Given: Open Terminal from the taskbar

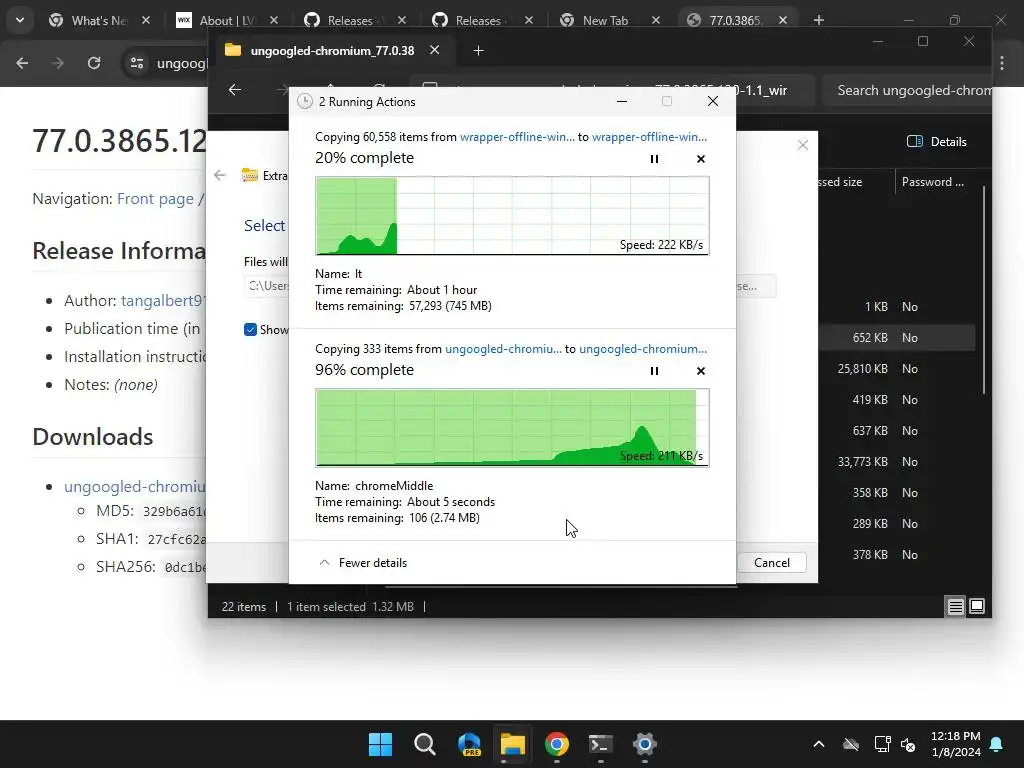Looking at the screenshot, I should tap(601, 744).
